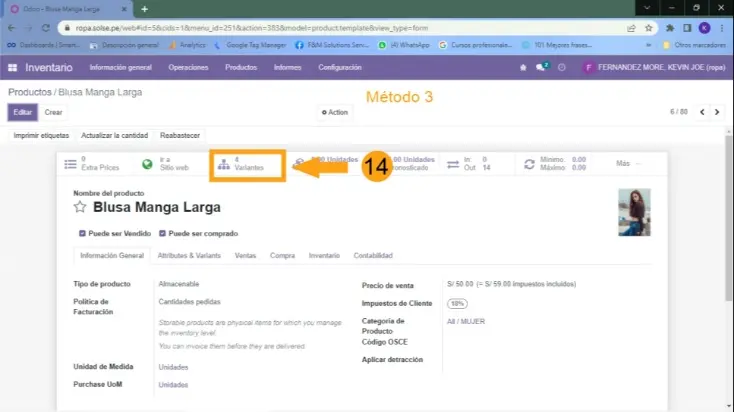Toggle the Puede ser comprado checkbox

click(x=162, y=233)
